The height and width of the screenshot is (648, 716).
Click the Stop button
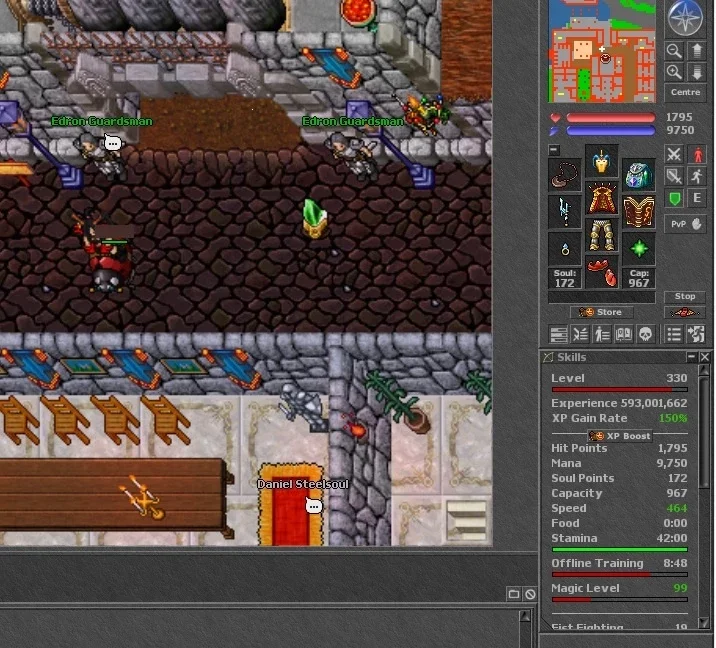point(685,296)
